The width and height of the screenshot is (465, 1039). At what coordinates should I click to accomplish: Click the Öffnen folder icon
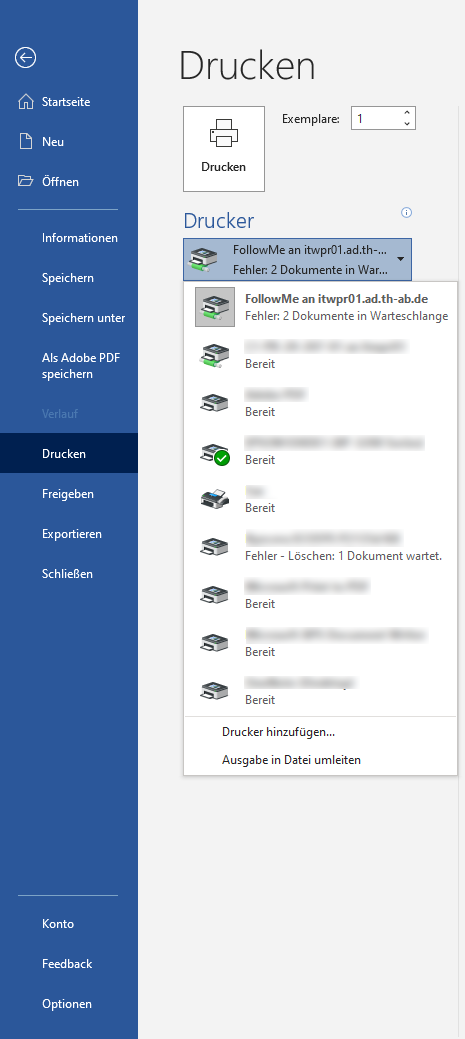(x=26, y=181)
